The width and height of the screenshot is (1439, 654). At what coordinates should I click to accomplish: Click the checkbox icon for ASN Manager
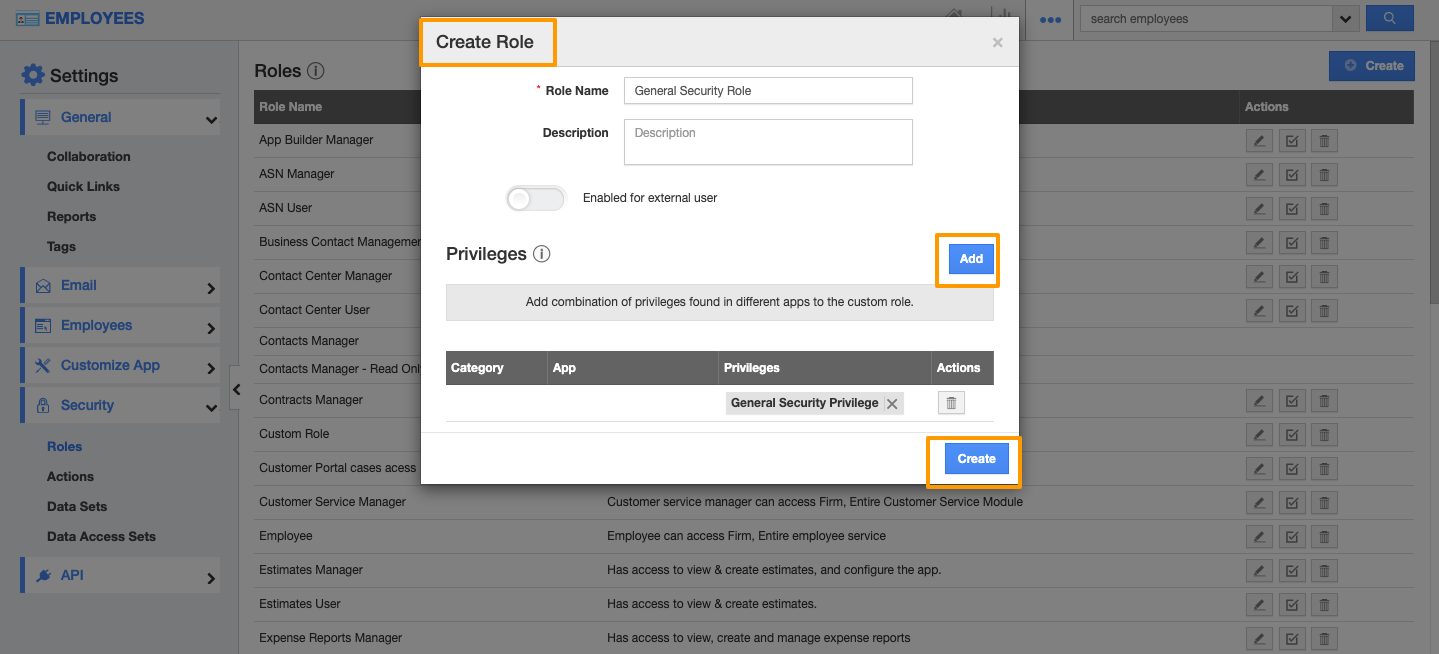pyautogui.click(x=1291, y=174)
